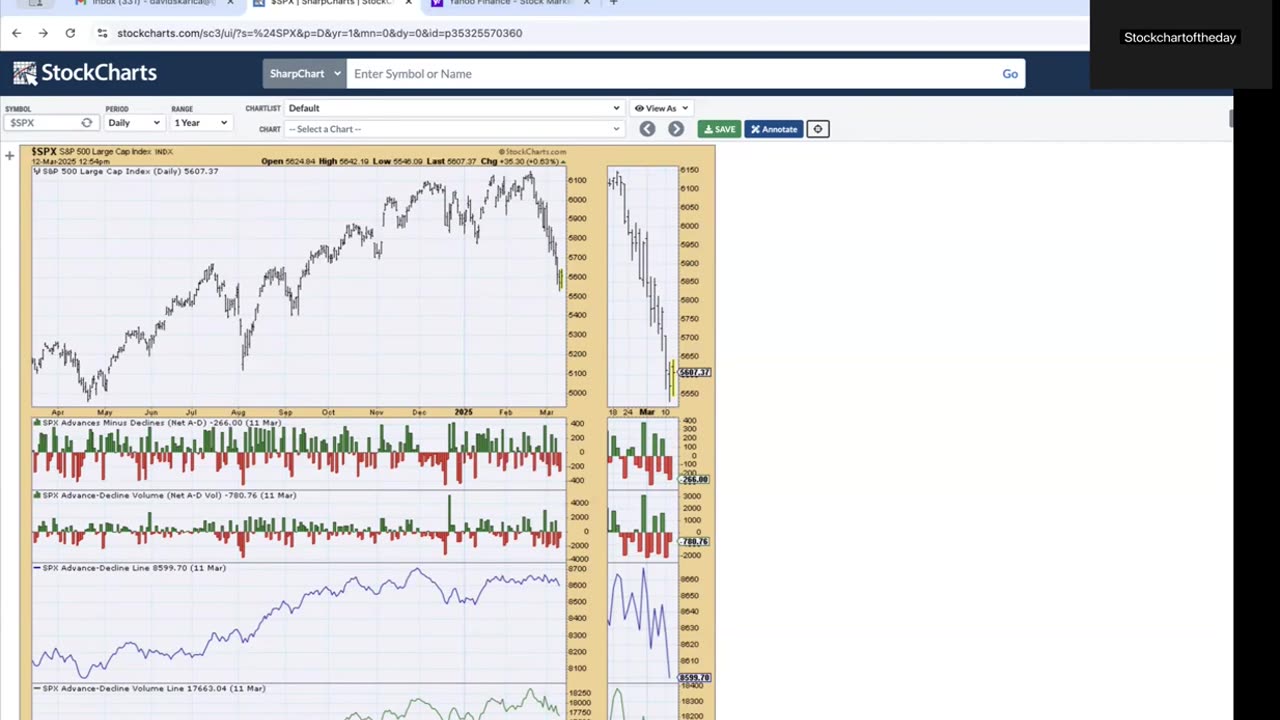Viewport: 1280px width, 720px height.
Task: Click the main S&P 500 price chart
Action: pyautogui.click(x=298, y=288)
